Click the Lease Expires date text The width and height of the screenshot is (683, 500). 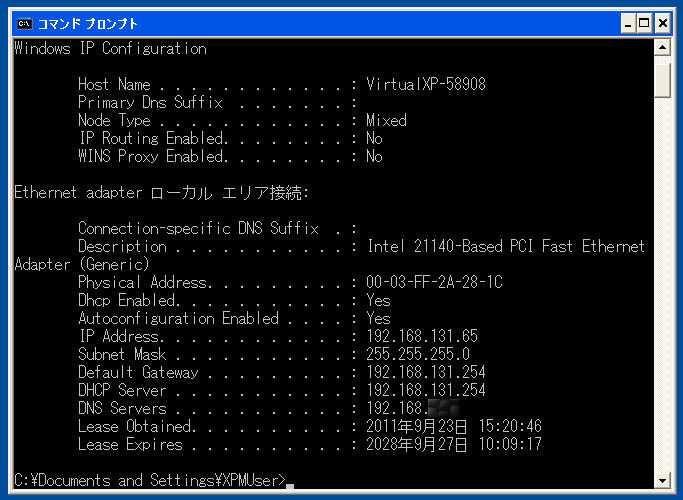point(453,444)
